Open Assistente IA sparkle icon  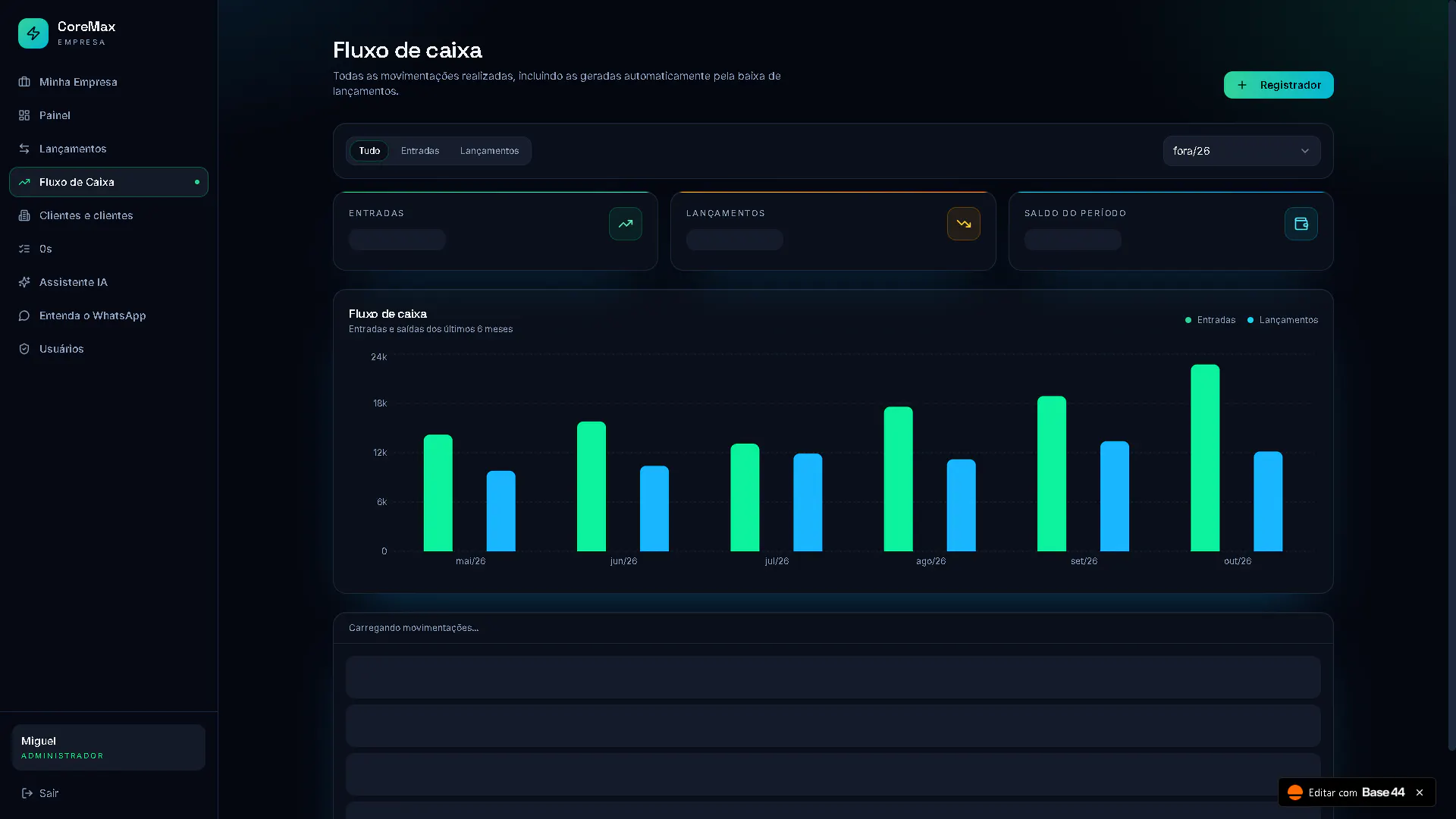click(x=24, y=282)
